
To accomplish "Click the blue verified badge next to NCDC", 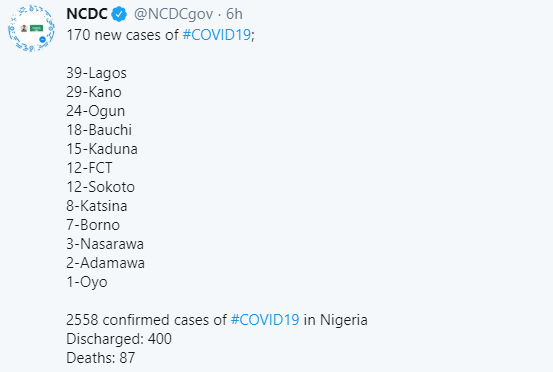I will (119, 14).
